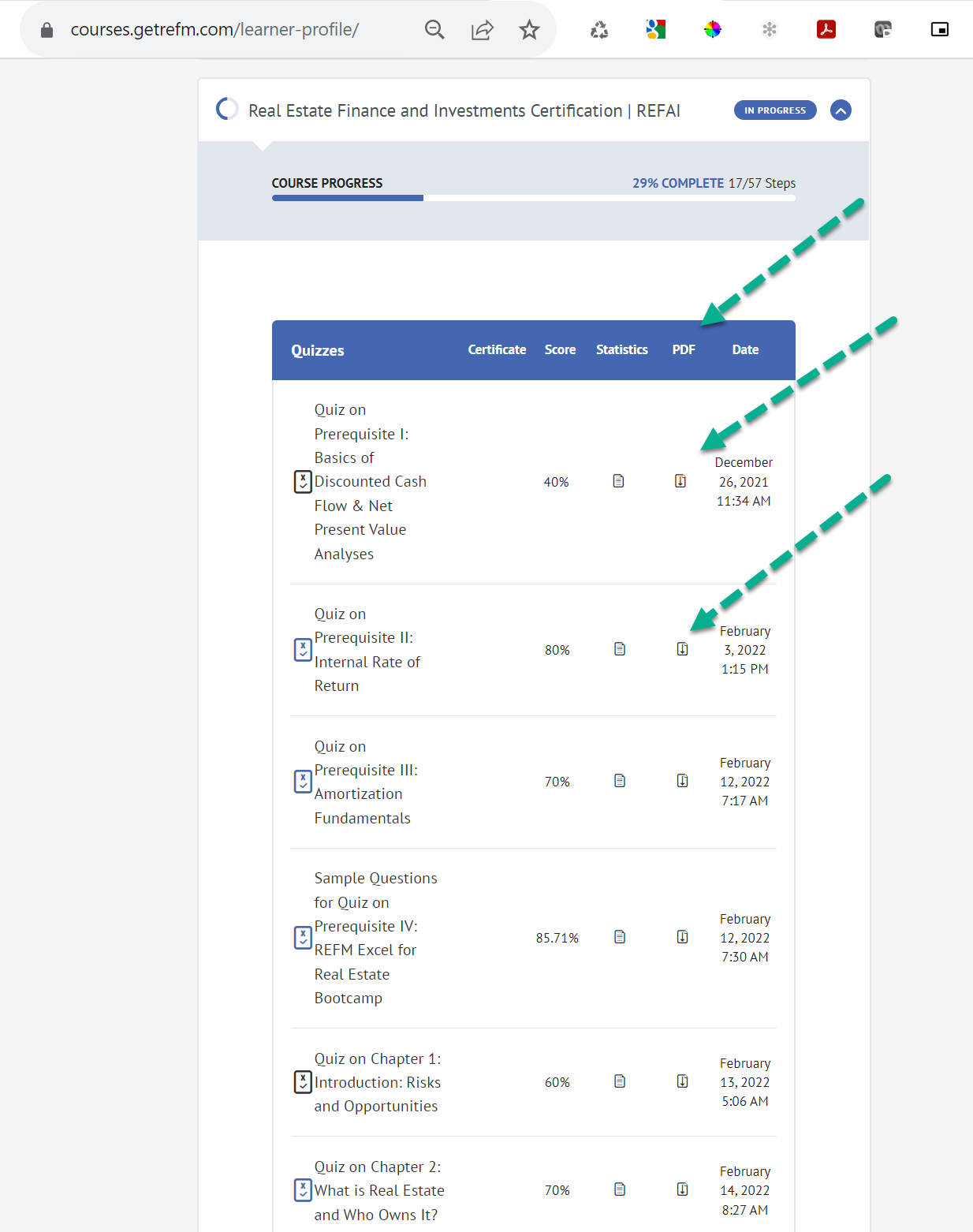The image size is (973, 1232).
Task: Select the address bar URL
Action: pos(214,29)
